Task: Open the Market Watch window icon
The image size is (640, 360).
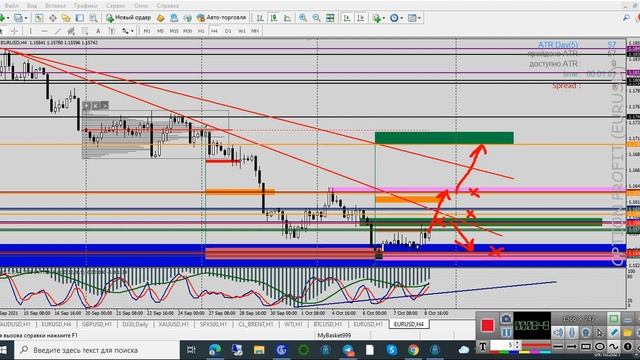Action: pos(39,18)
